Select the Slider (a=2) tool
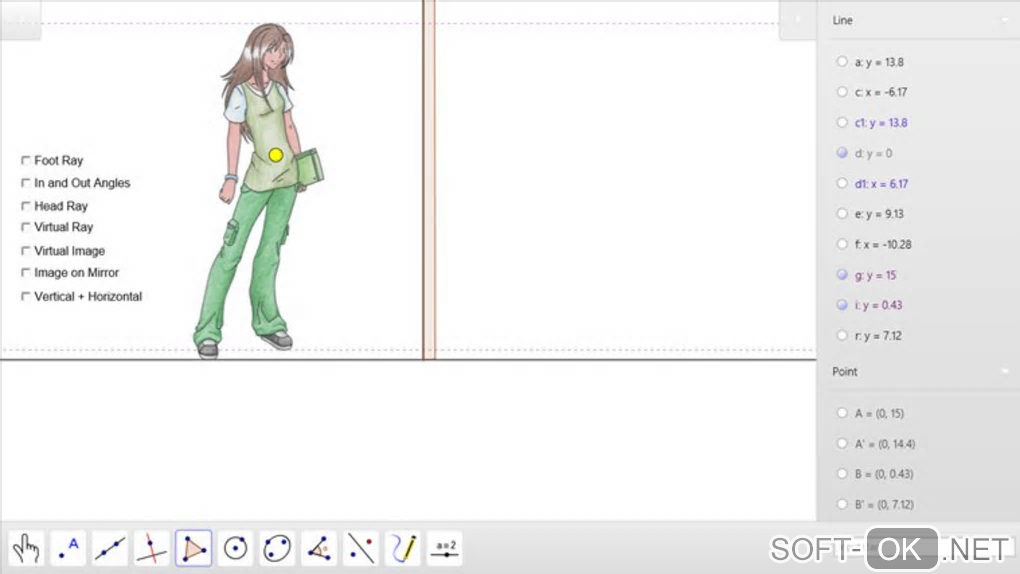The height and width of the screenshot is (574, 1020). [445, 548]
